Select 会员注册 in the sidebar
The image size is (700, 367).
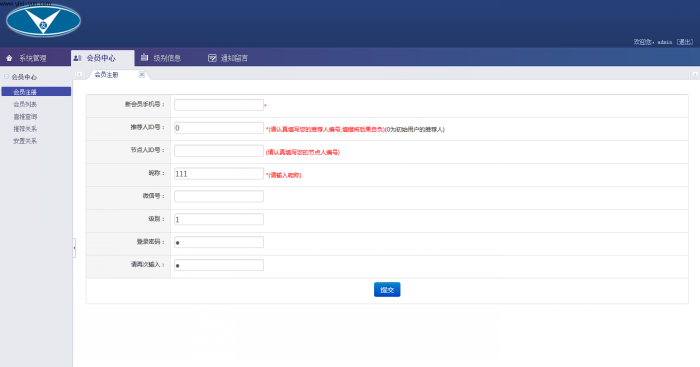36,92
